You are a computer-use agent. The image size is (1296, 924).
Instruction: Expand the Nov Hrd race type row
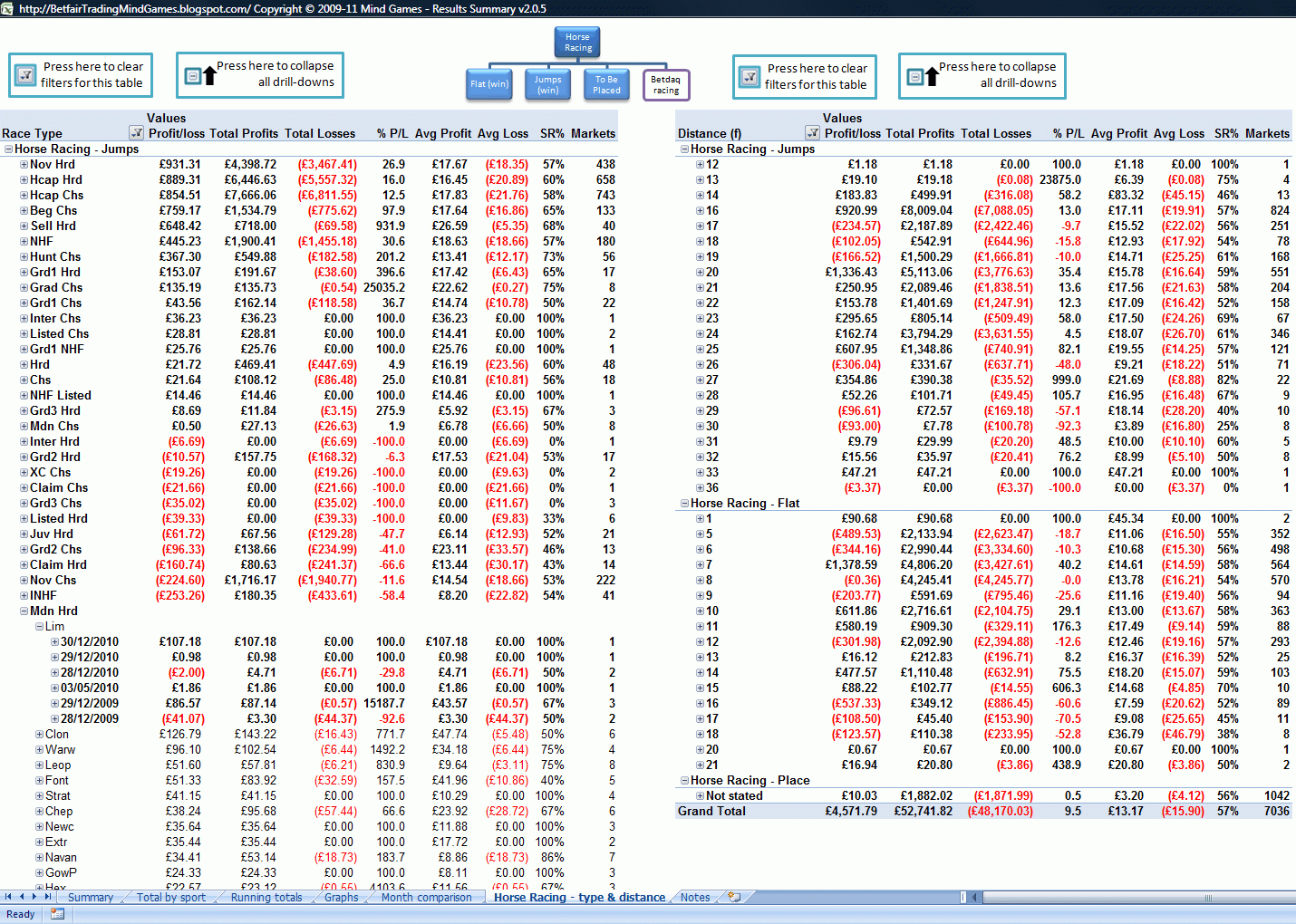pos(24,165)
